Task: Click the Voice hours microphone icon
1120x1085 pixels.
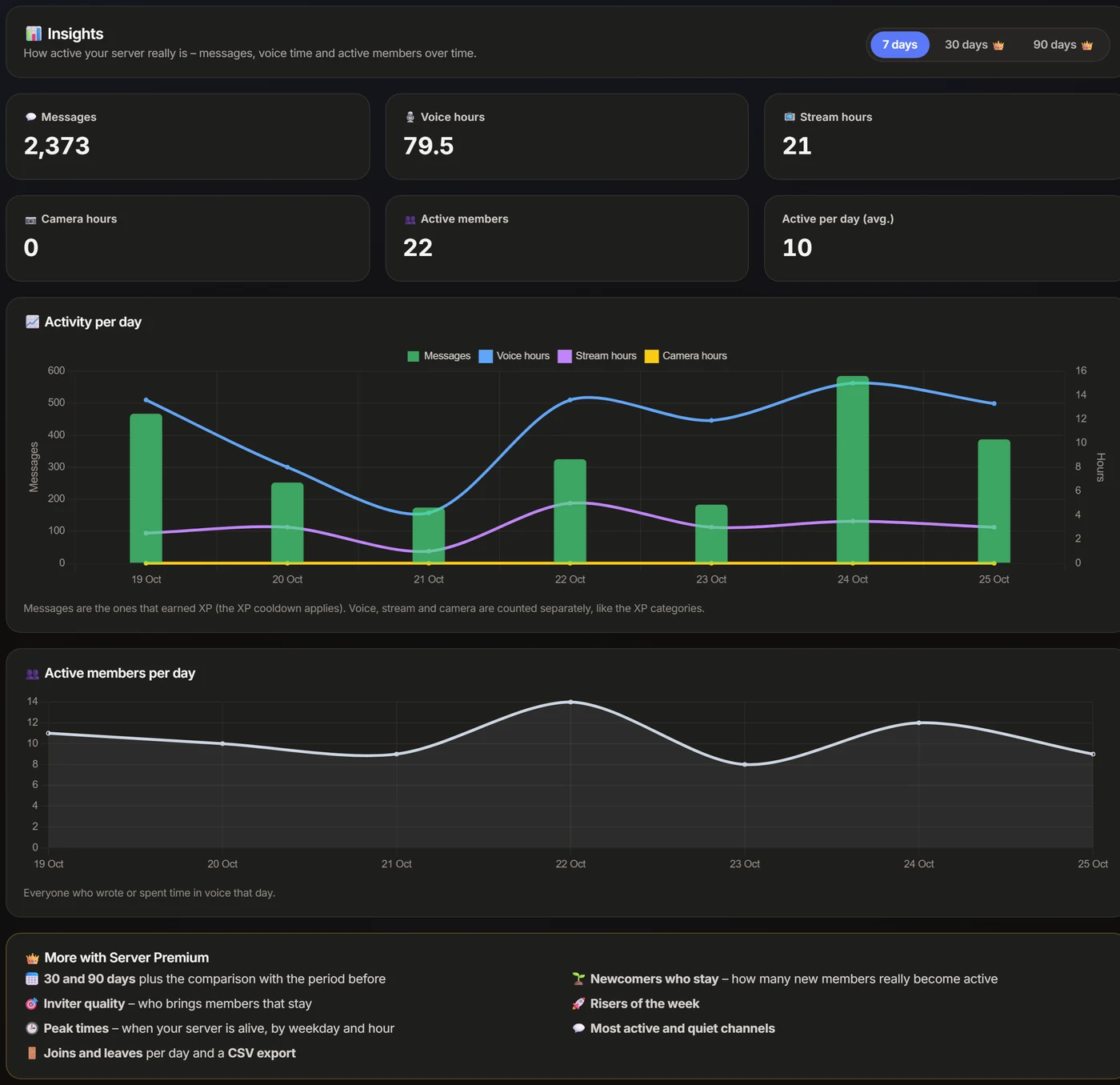Action: point(410,117)
